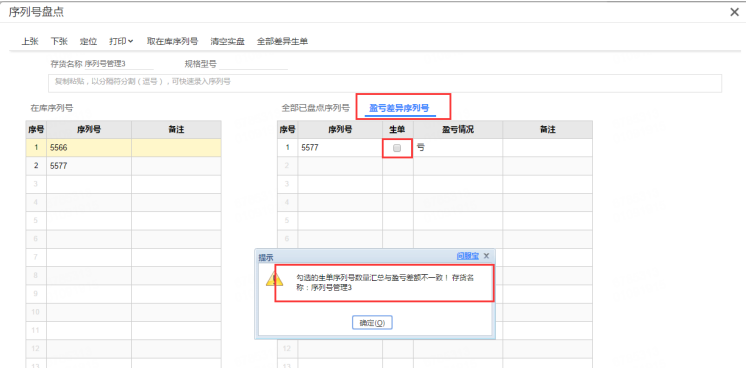Select the 5566 row in 在库序列号 table
746x368 pixels.
point(123,148)
